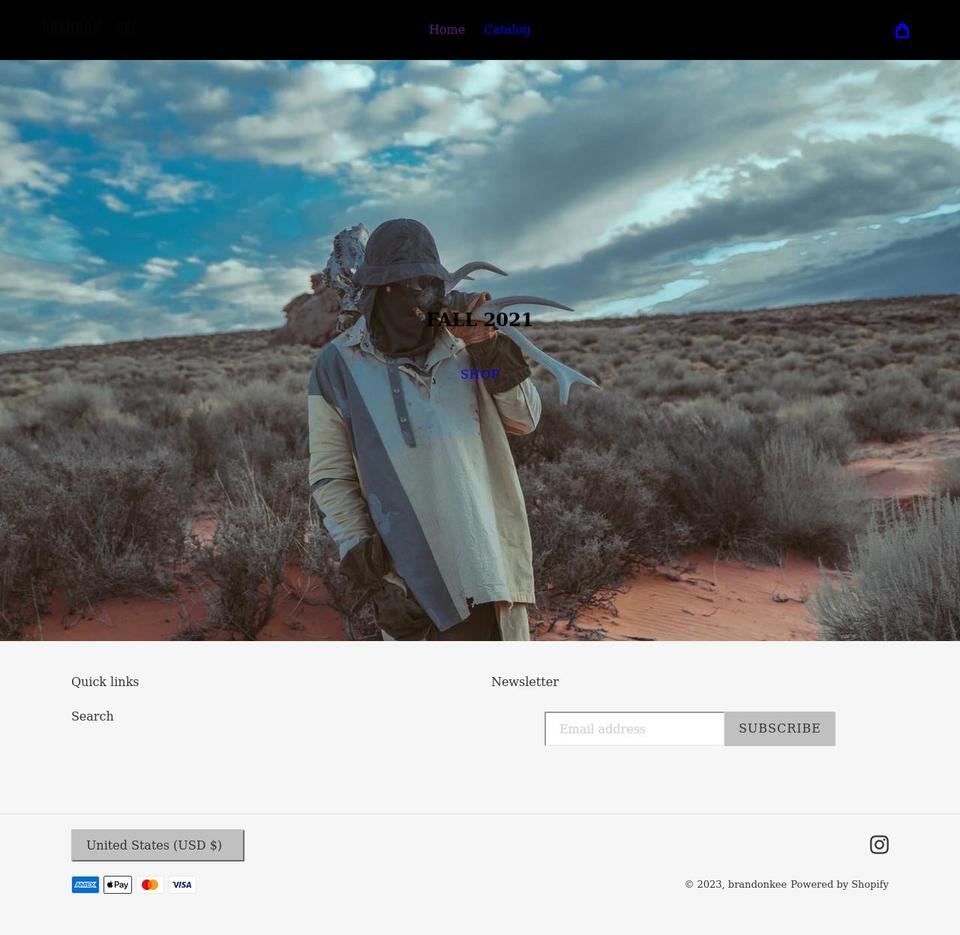Screen dimensions: 960x935
Task: Open the Instagram social icon
Action: pos(879,844)
